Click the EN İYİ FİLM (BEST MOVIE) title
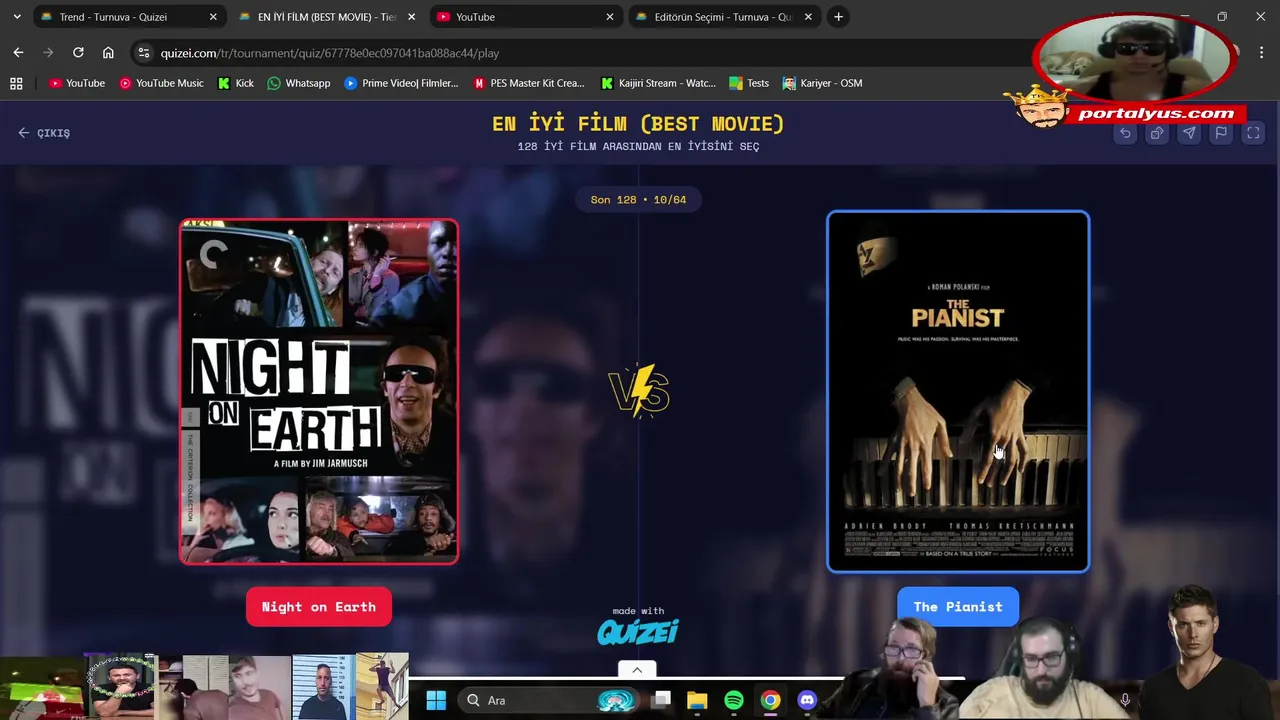The image size is (1280, 720). click(638, 124)
